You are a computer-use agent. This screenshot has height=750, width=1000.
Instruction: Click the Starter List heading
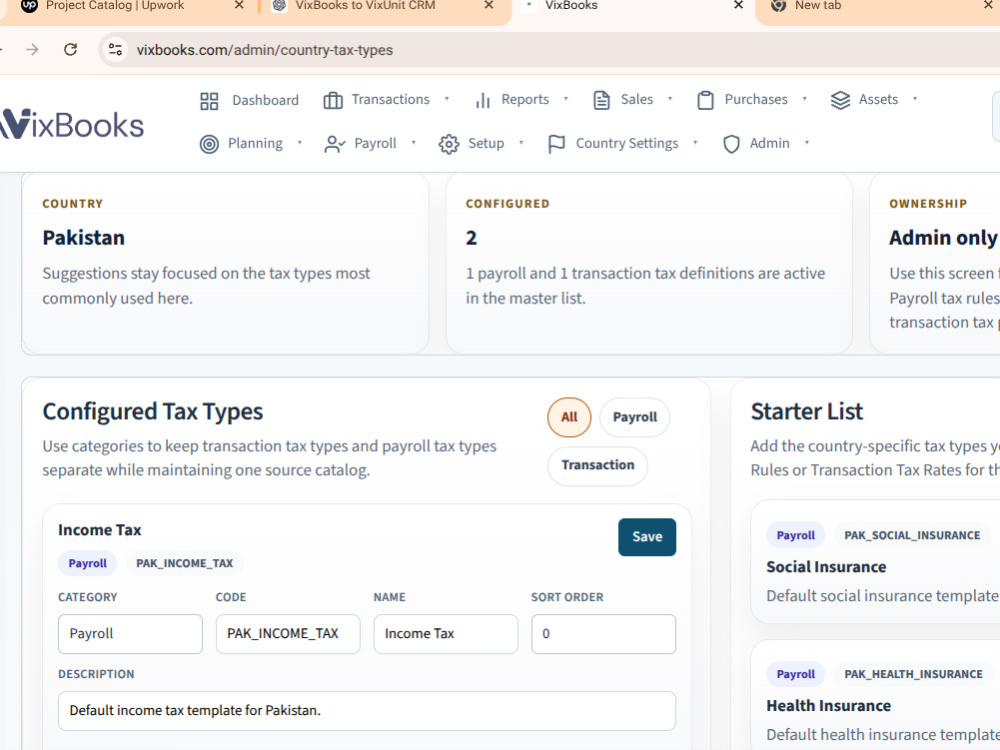pos(807,412)
